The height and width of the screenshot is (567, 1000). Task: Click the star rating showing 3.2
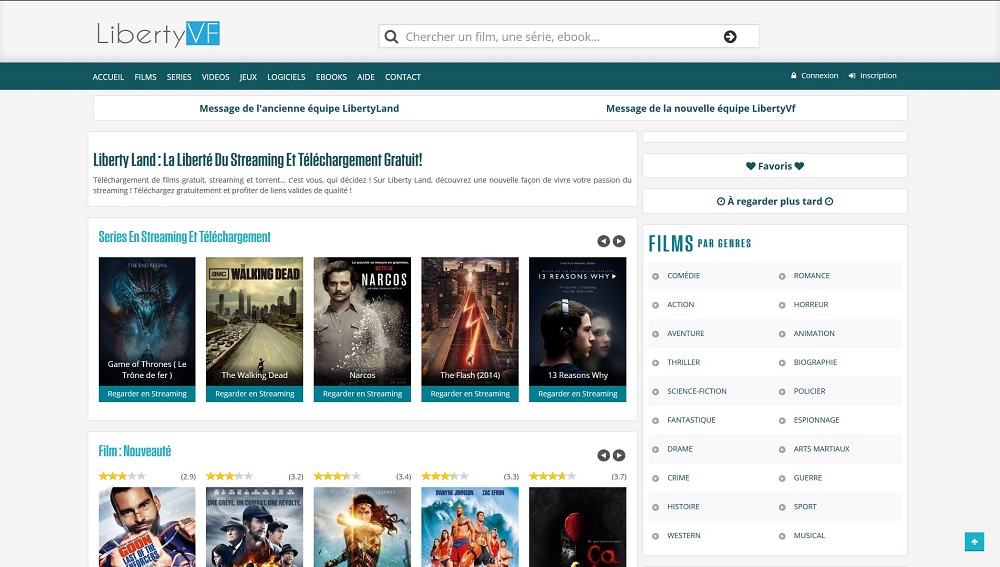(x=230, y=476)
